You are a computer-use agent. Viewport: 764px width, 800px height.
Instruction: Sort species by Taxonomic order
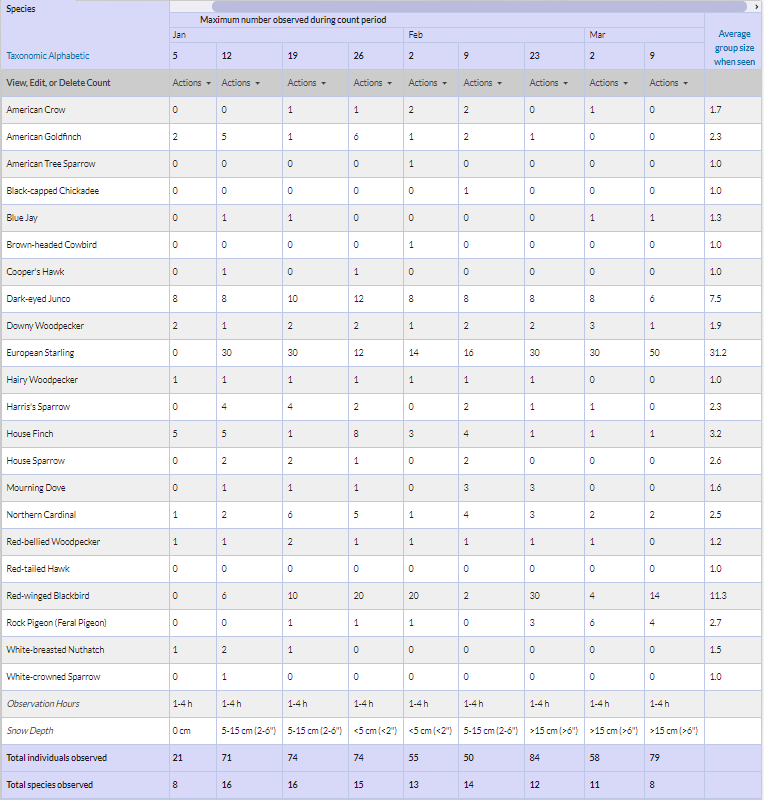pos(26,56)
